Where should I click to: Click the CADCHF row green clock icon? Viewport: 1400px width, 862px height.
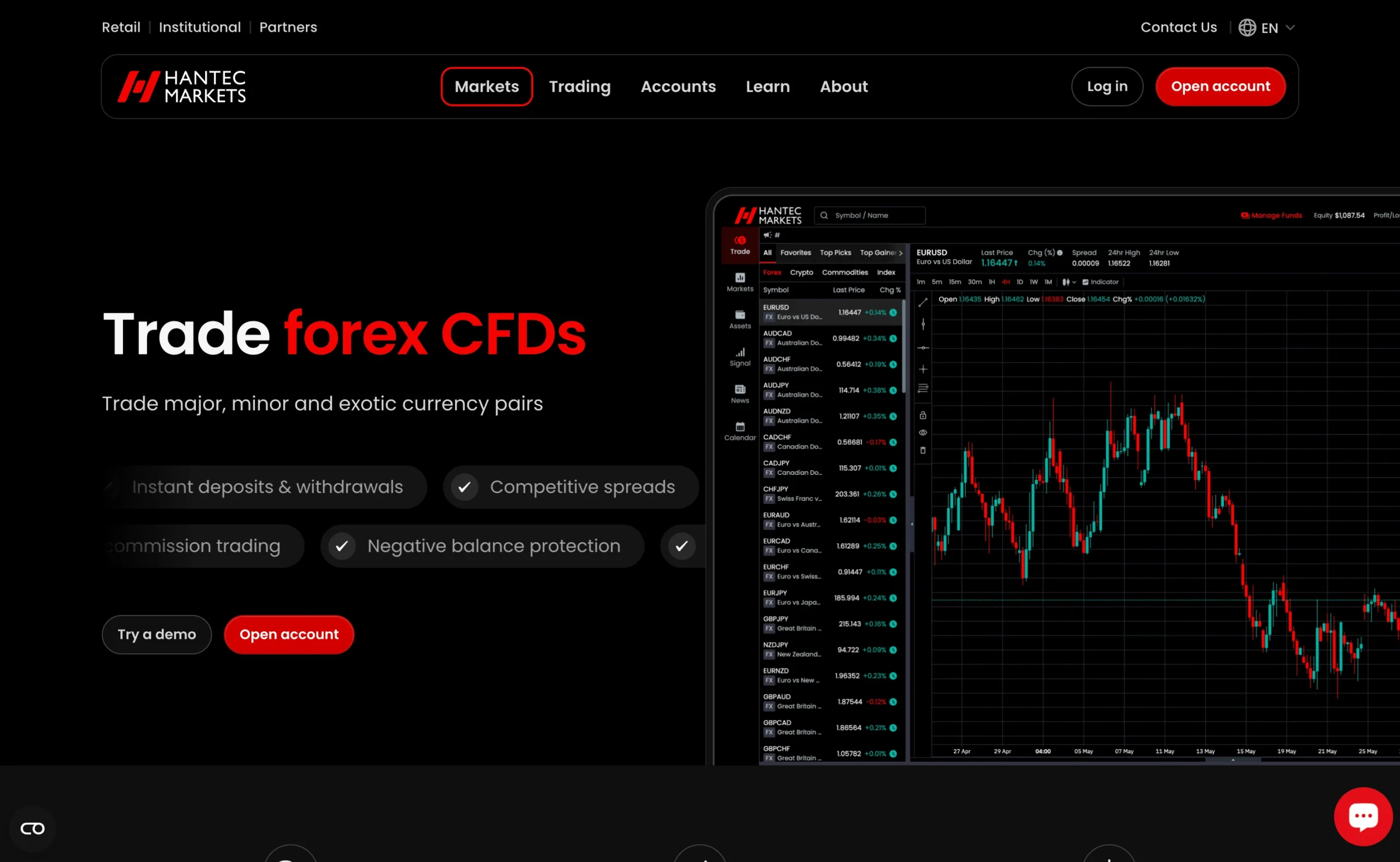(x=893, y=442)
